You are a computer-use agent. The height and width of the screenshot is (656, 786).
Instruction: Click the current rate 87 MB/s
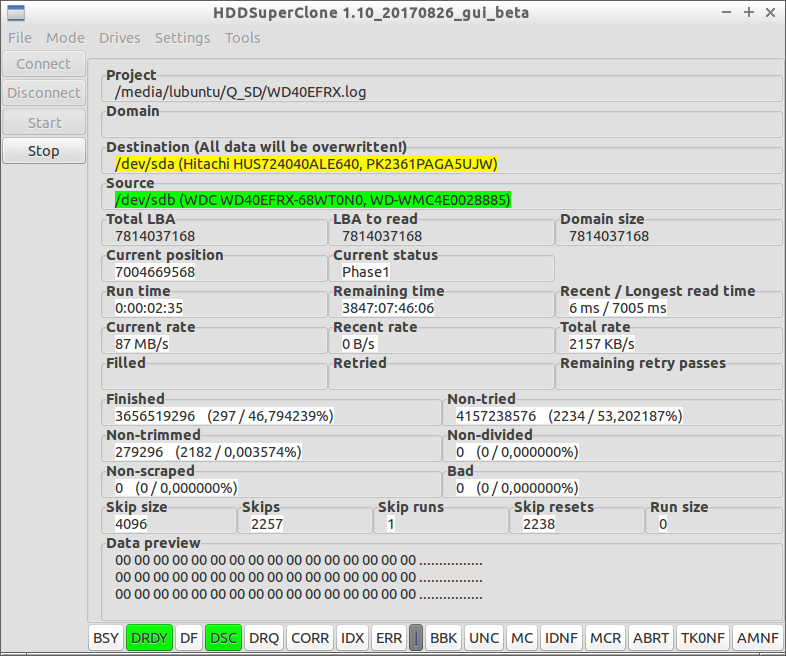(x=142, y=344)
